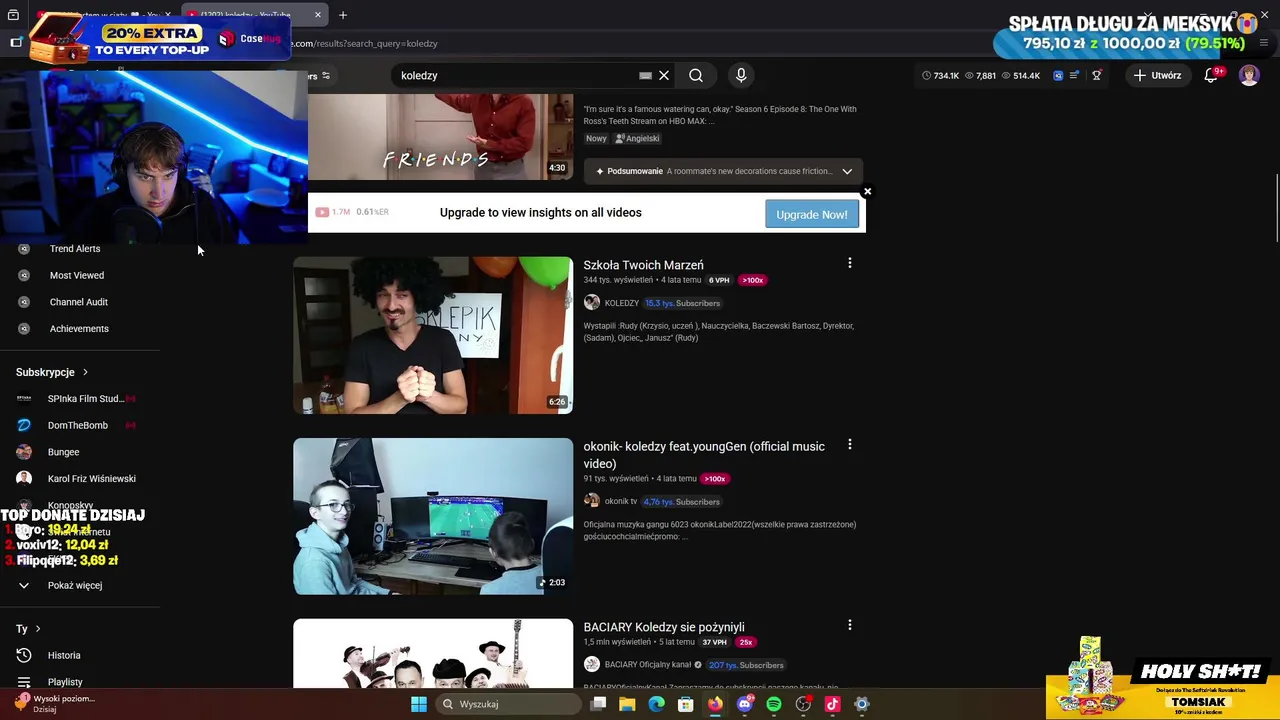Clear the search query with the X icon
The width and height of the screenshot is (1280, 720).
[x=664, y=75]
